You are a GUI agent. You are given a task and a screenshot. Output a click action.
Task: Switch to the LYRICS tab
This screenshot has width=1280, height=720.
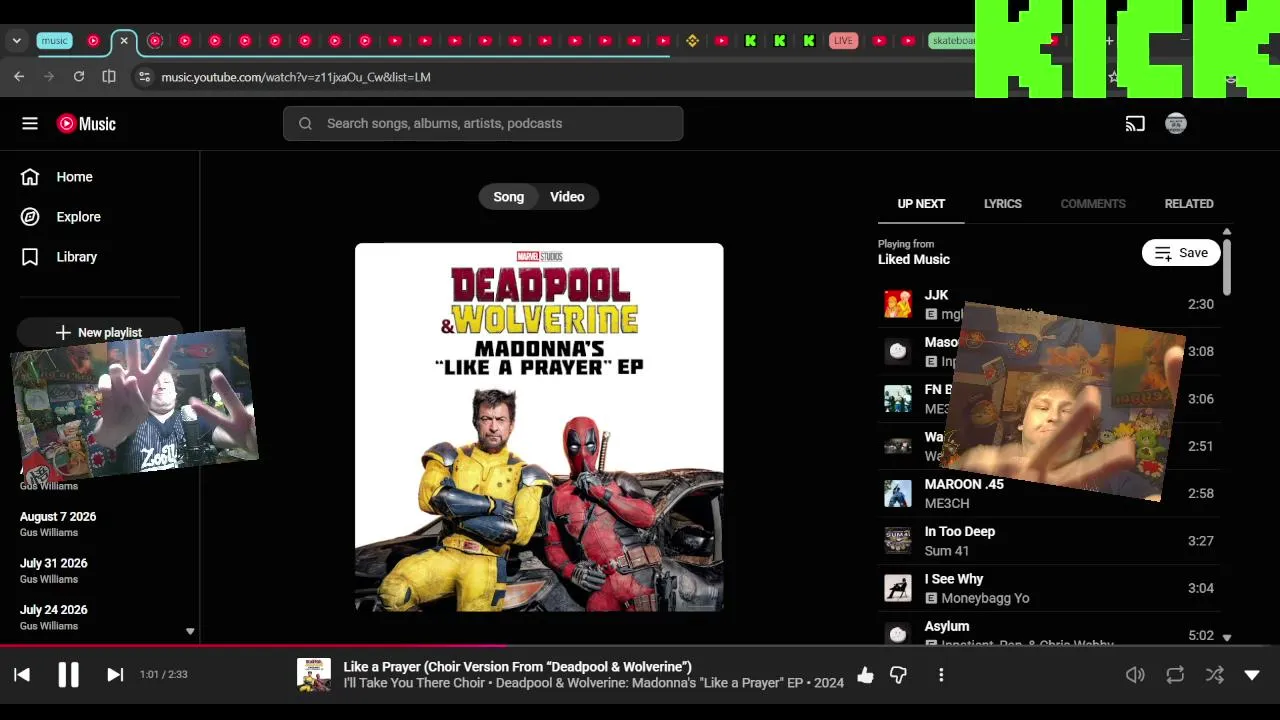click(1003, 204)
